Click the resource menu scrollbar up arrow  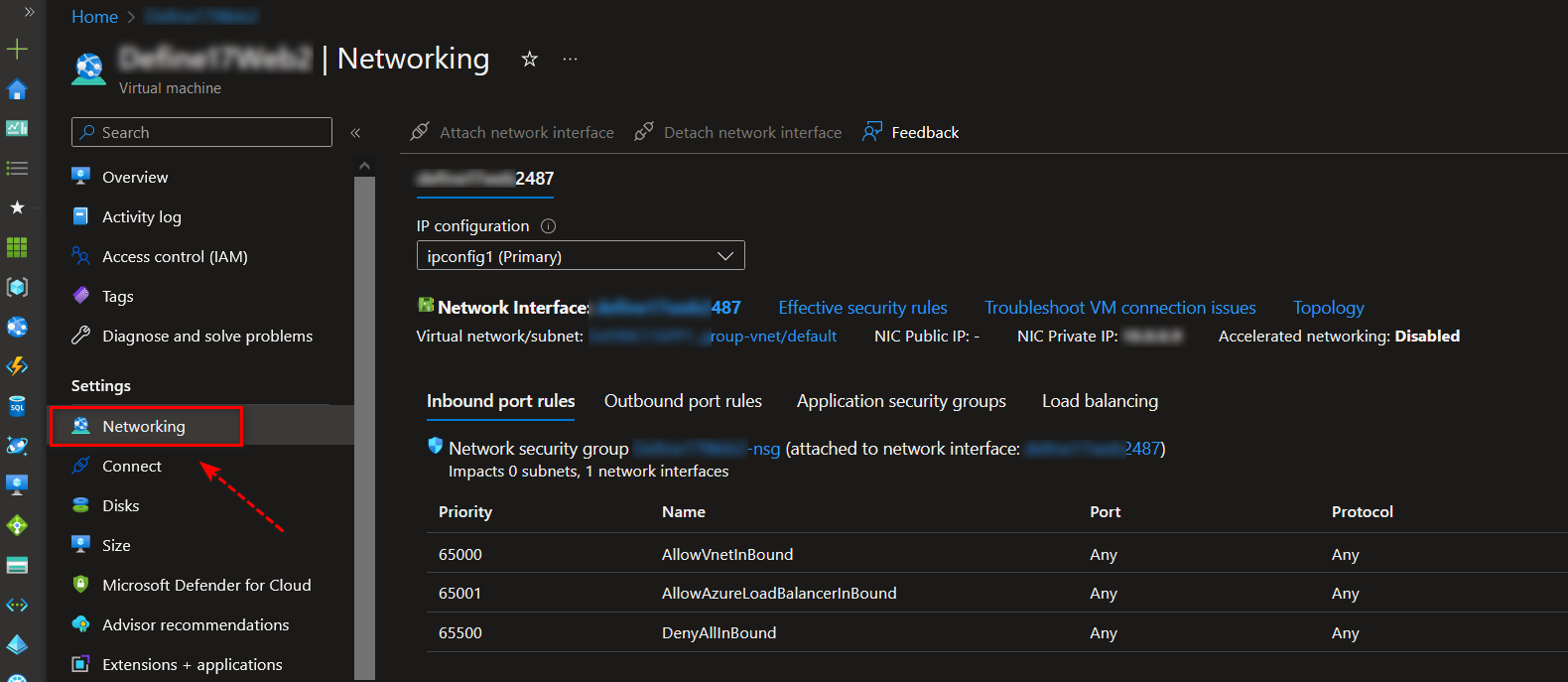pyautogui.click(x=364, y=166)
